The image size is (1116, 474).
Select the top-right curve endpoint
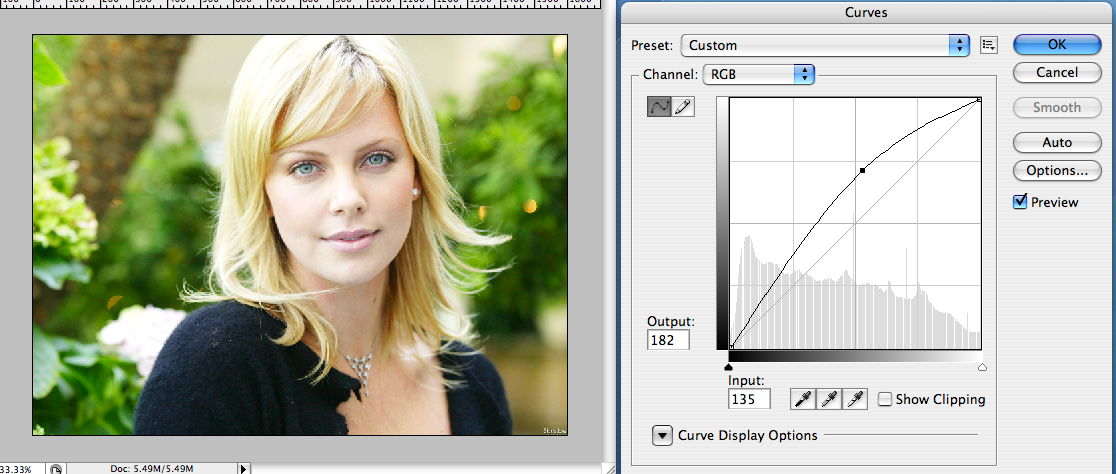tap(980, 100)
